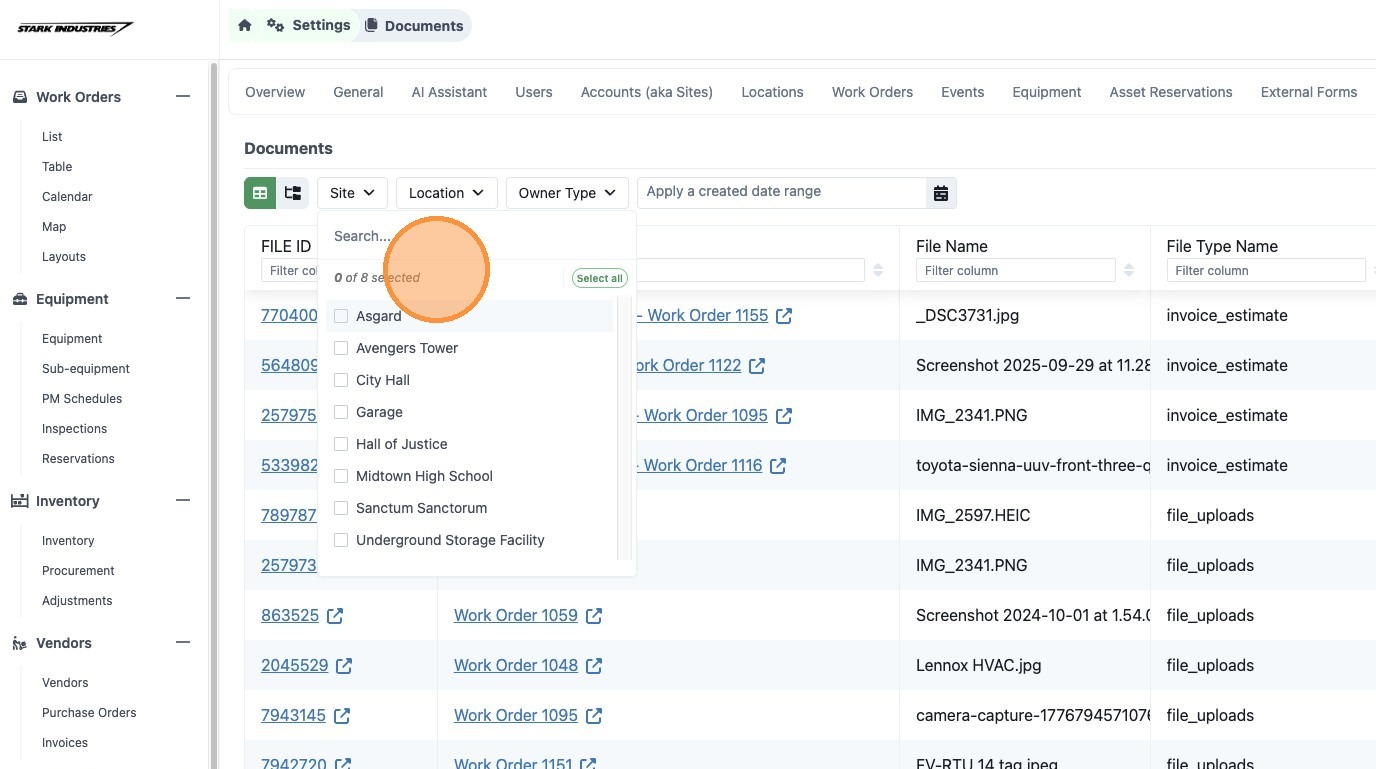Open file ID 863525 link
The width and height of the screenshot is (1376, 769).
coord(290,616)
